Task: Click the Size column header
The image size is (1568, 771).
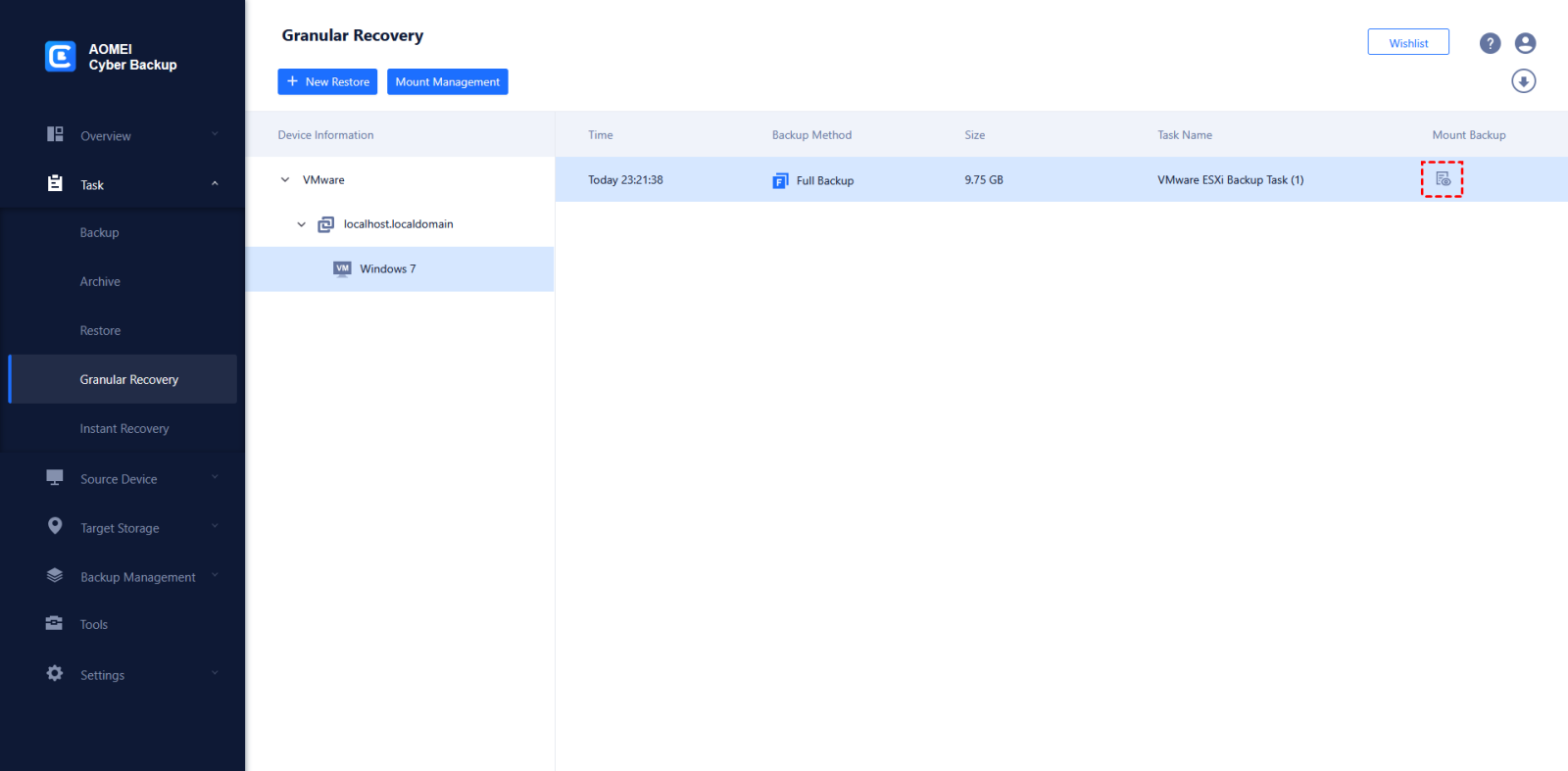Action: (975, 135)
